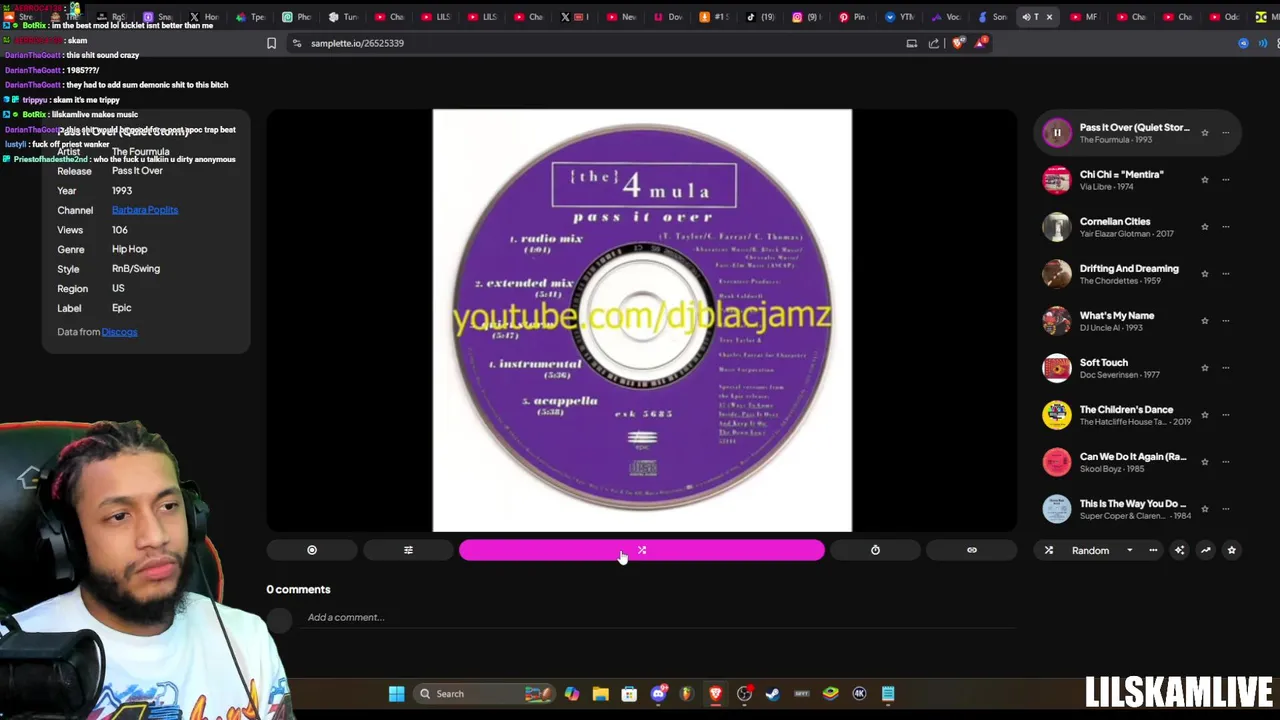The height and width of the screenshot is (720, 1280).
Task: Click the bookmark icon in address bar
Action: 271,43
